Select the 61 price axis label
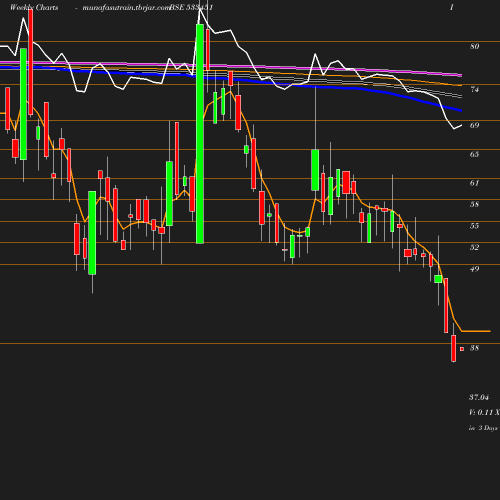Viewport: 500px width, 500px height. point(475,183)
